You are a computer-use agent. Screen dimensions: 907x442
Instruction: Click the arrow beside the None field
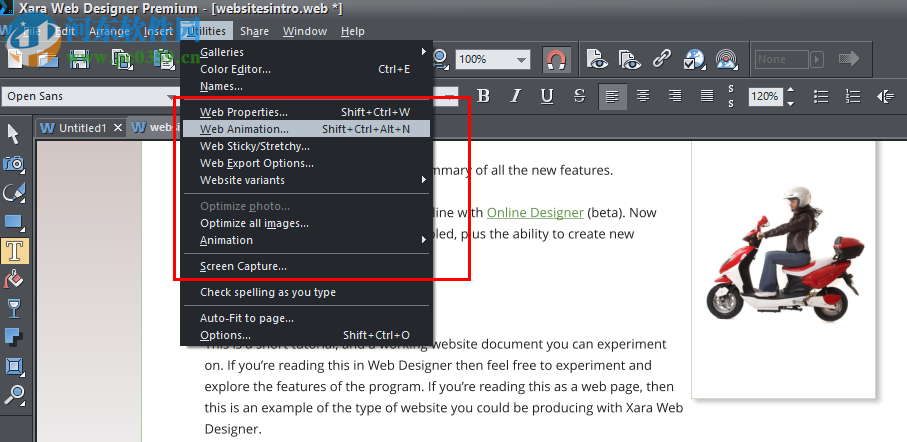pyautogui.click(x=817, y=59)
